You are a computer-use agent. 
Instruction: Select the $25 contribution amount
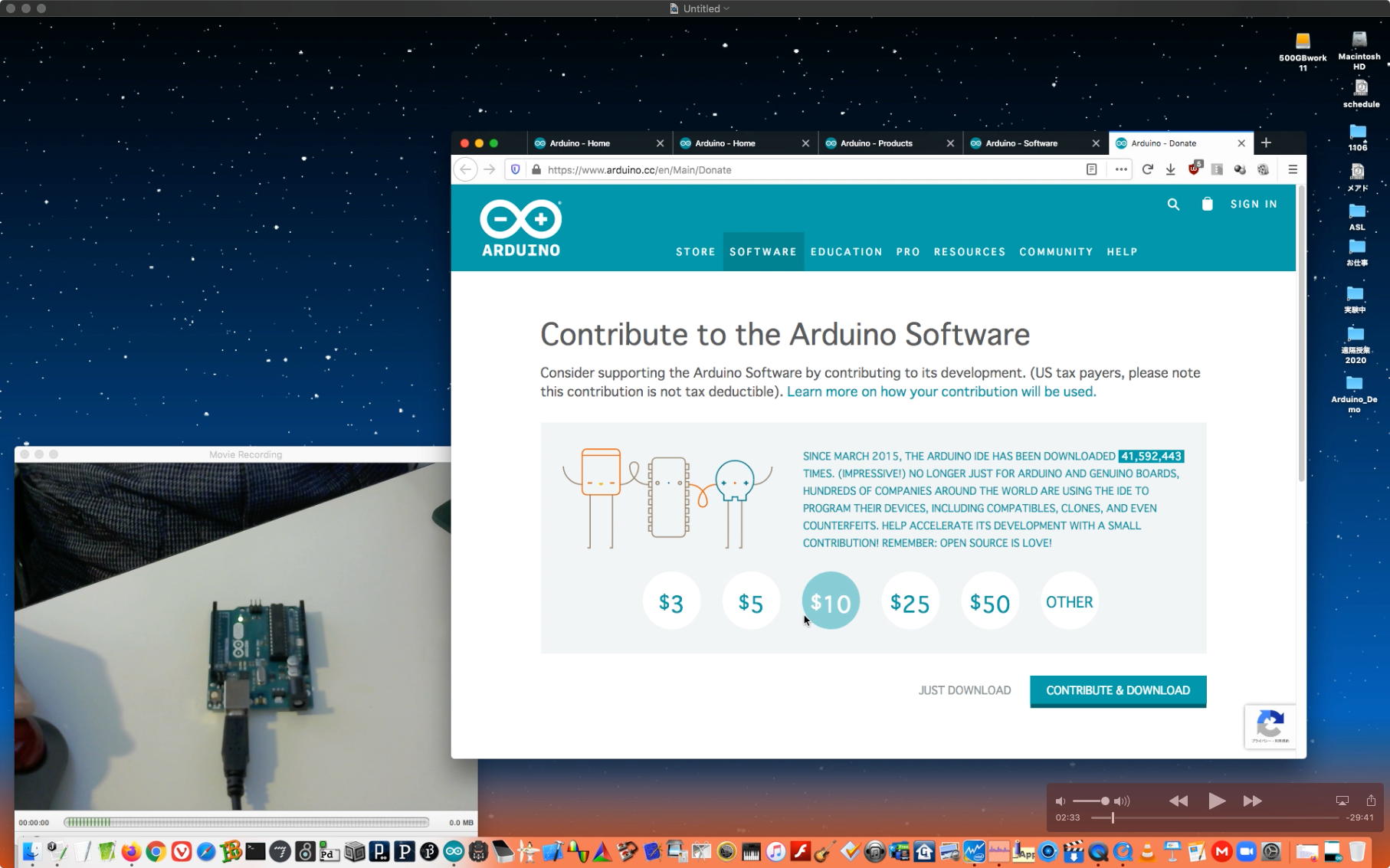[910, 601]
